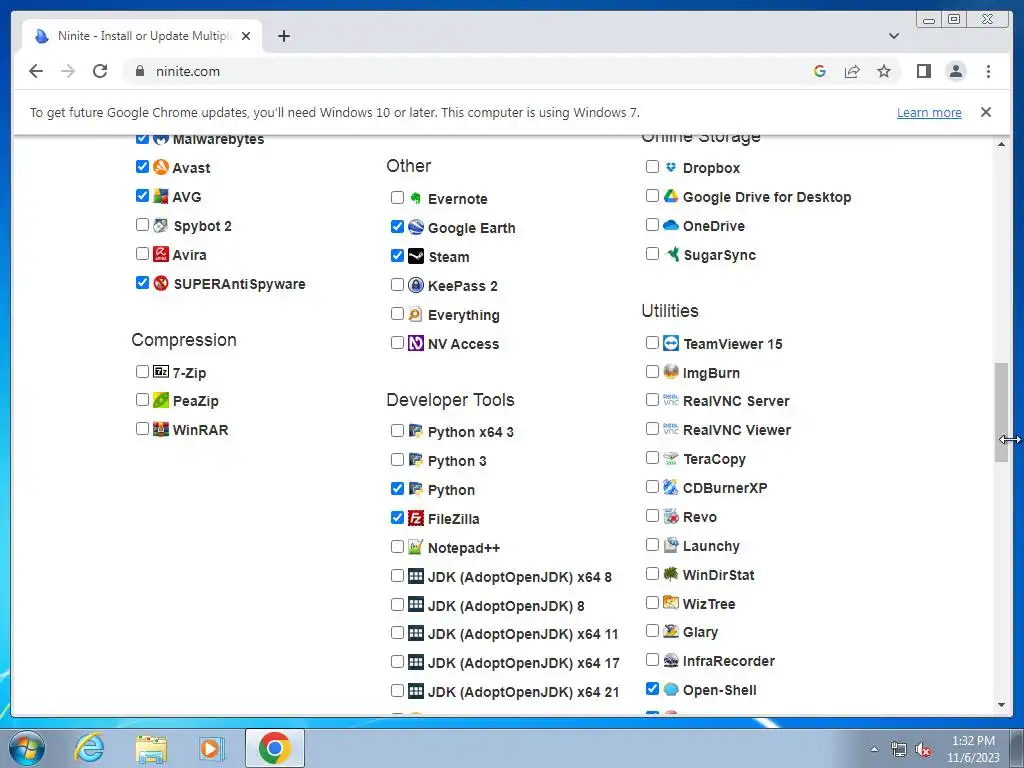Click the Launchy icon
1024x768 pixels.
671,545
